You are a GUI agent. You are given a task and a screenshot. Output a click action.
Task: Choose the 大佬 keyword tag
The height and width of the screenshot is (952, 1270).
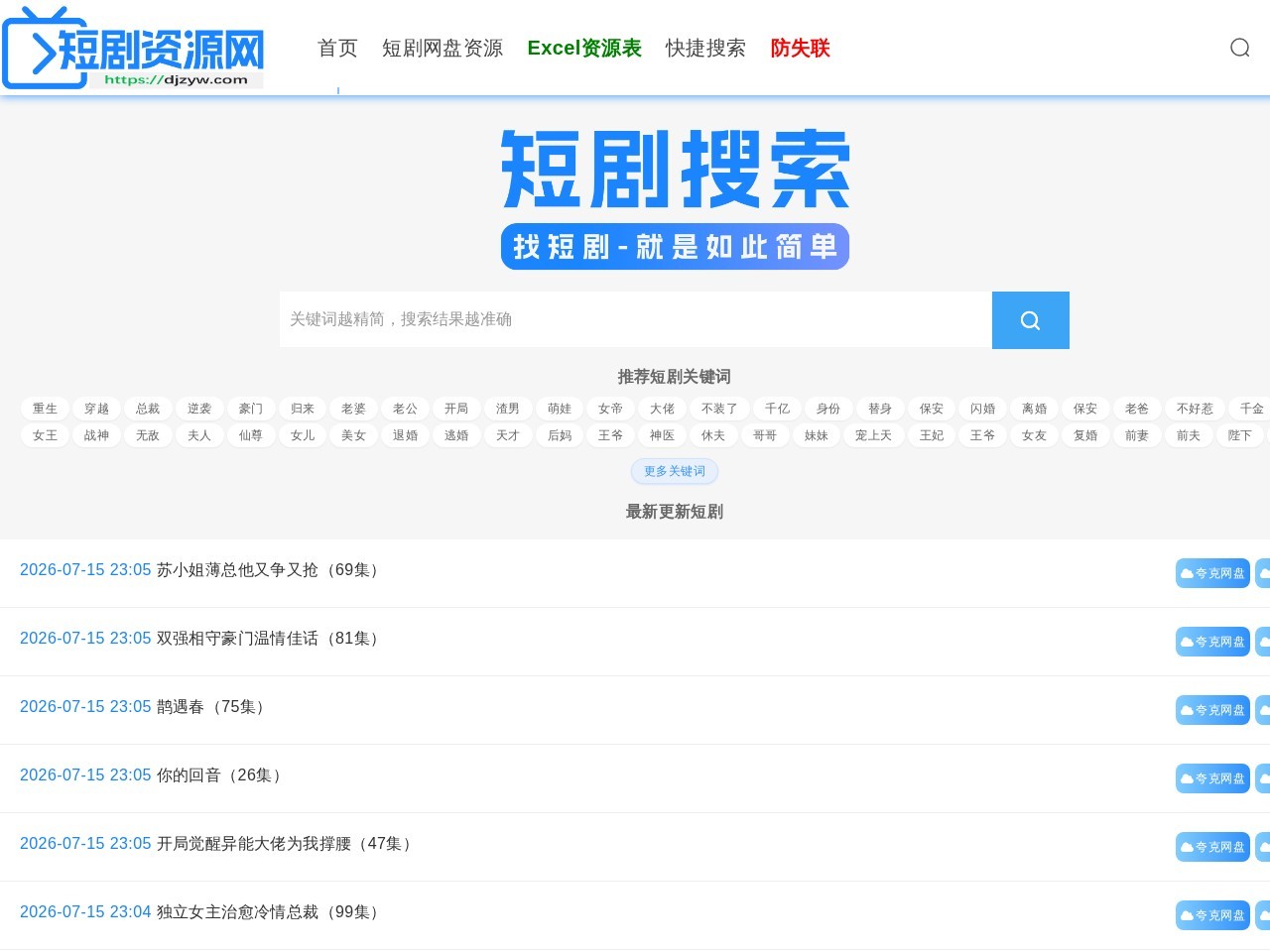pyautogui.click(x=662, y=409)
